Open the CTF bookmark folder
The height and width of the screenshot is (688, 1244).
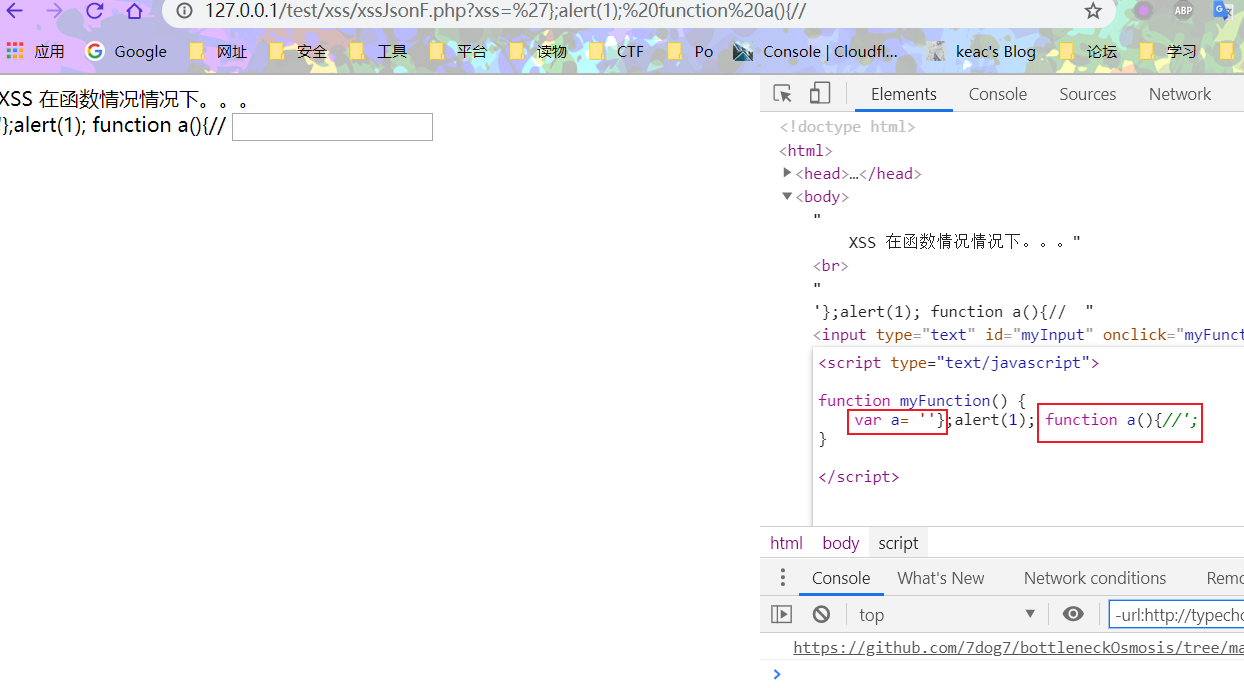point(617,51)
